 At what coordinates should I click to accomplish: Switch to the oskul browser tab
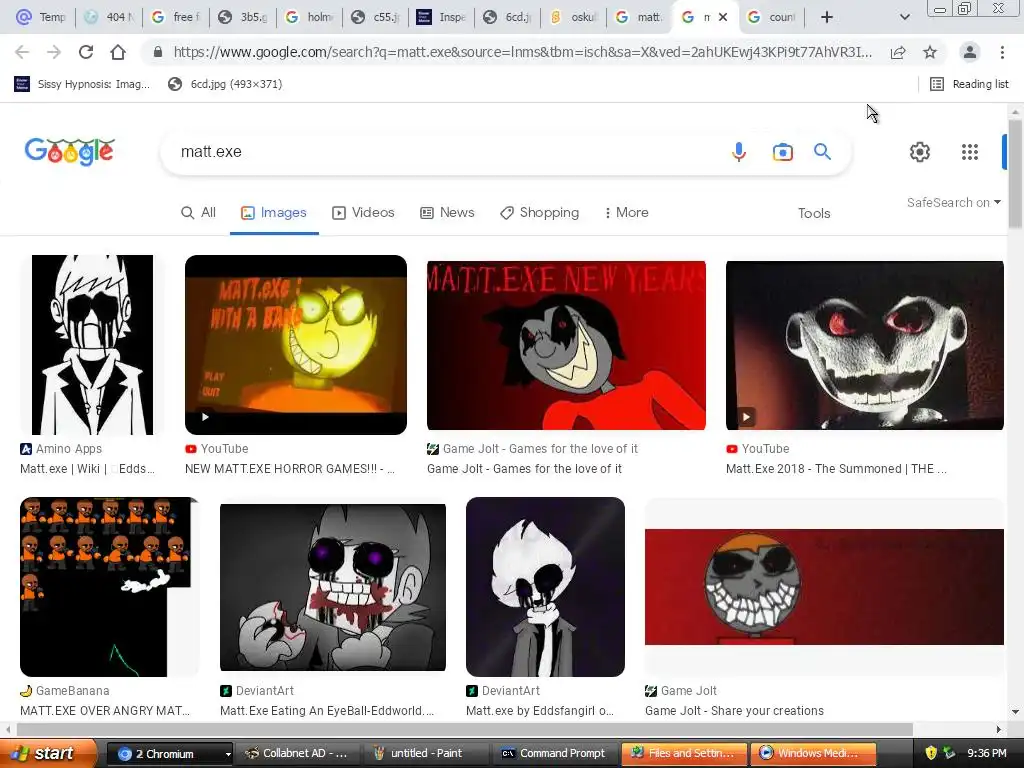click(574, 17)
